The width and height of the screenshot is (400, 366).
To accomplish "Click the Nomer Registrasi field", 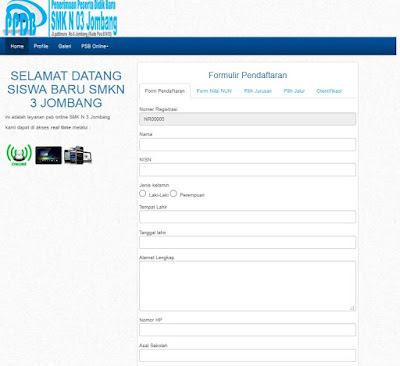I will [247, 119].
